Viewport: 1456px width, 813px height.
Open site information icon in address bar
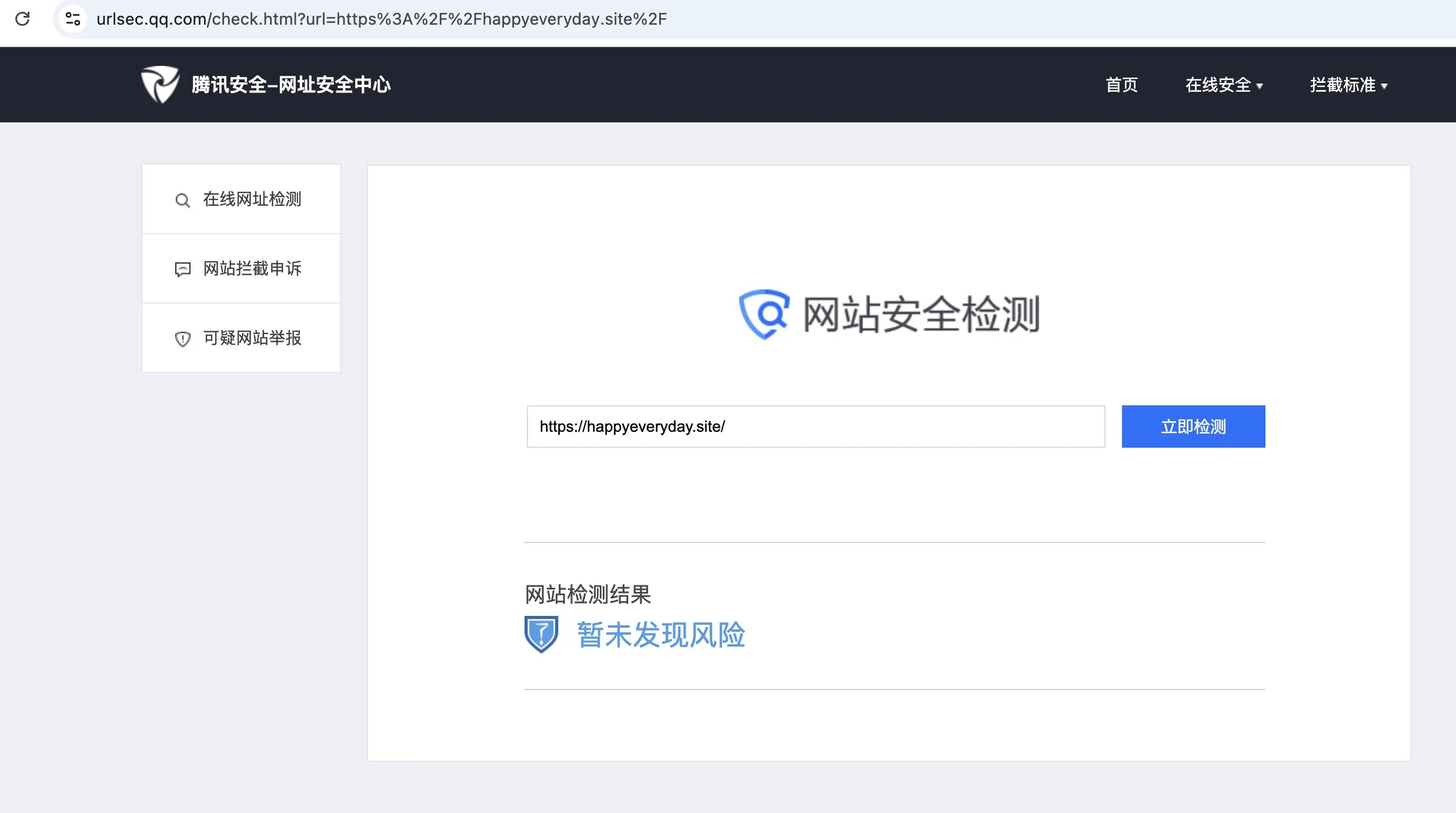click(x=73, y=19)
